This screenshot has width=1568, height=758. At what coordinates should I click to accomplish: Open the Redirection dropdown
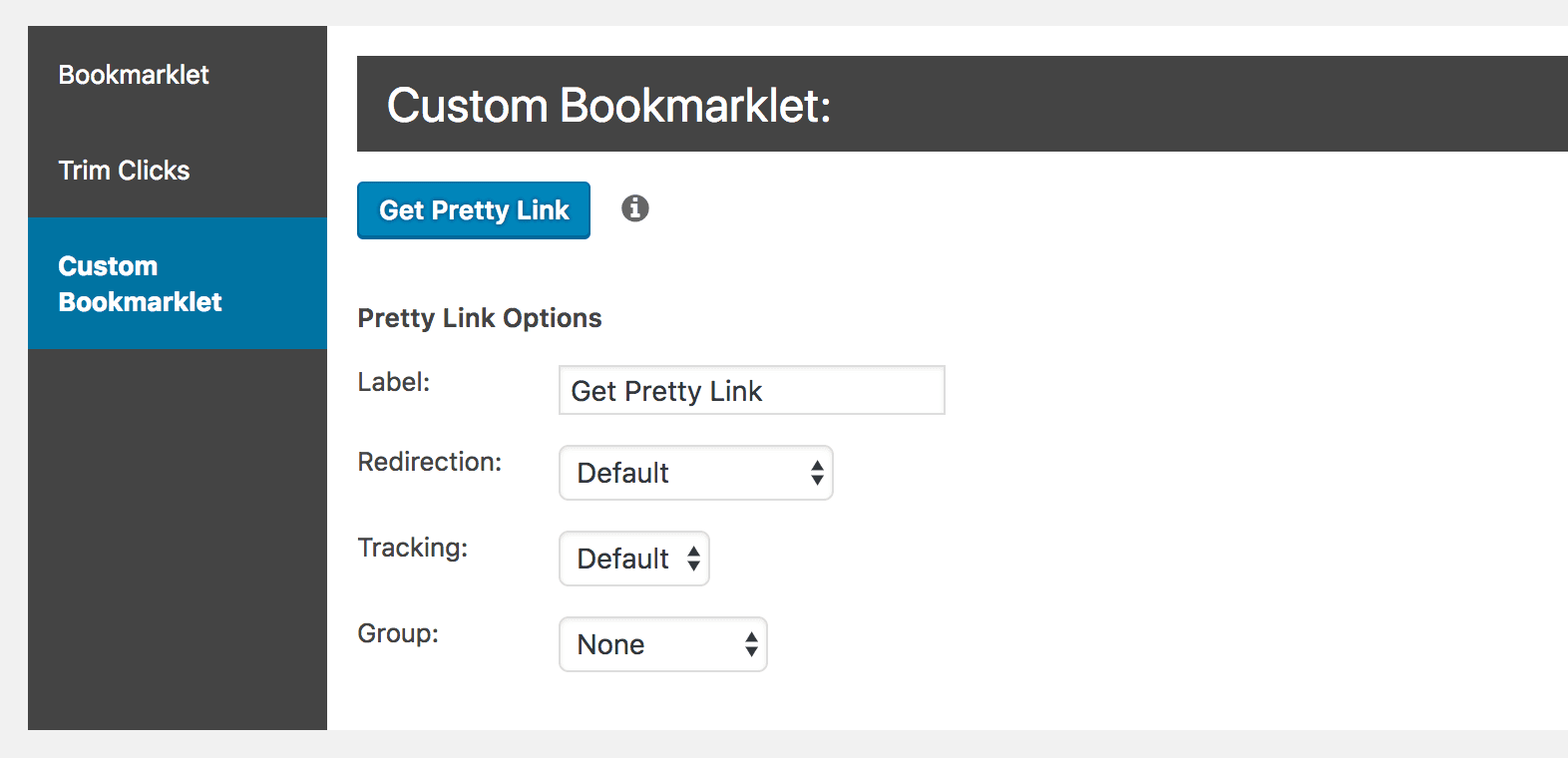tap(696, 473)
